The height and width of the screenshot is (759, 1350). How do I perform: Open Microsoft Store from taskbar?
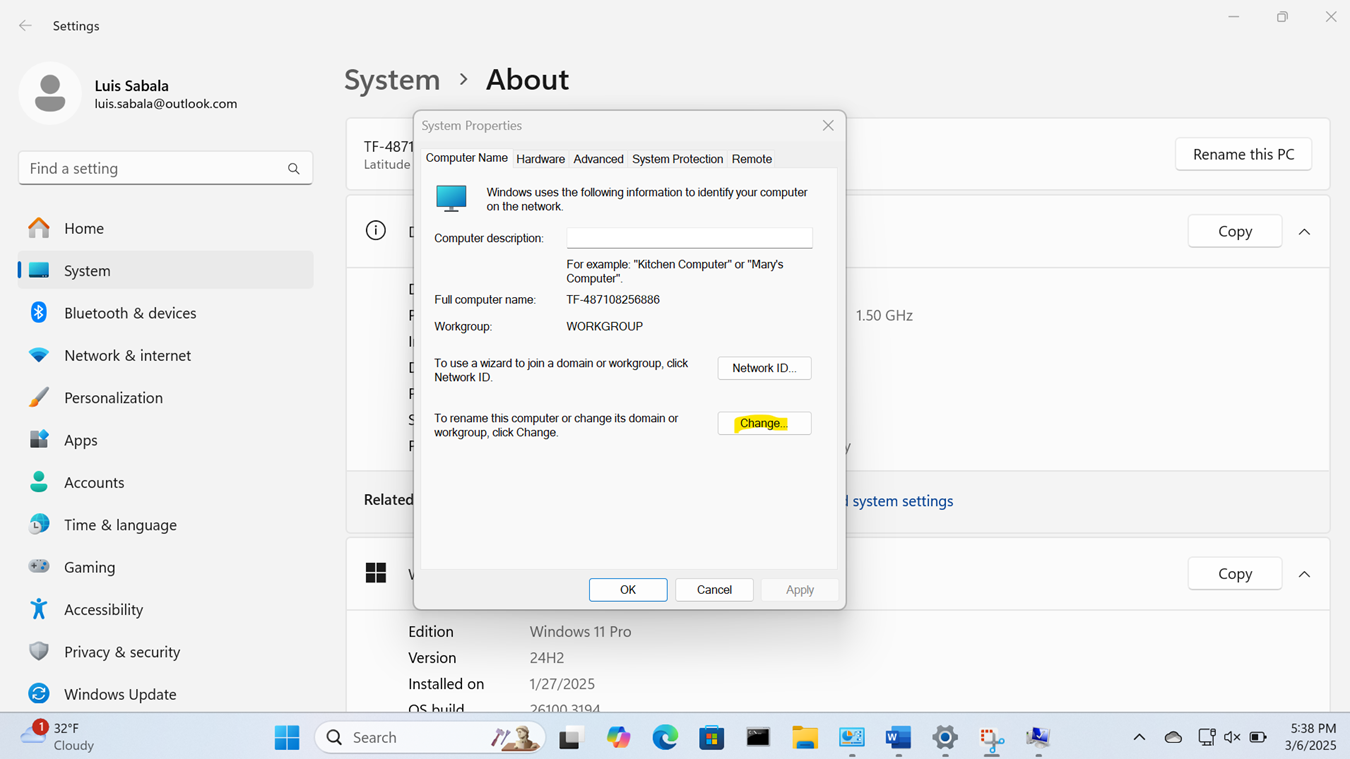(712, 738)
